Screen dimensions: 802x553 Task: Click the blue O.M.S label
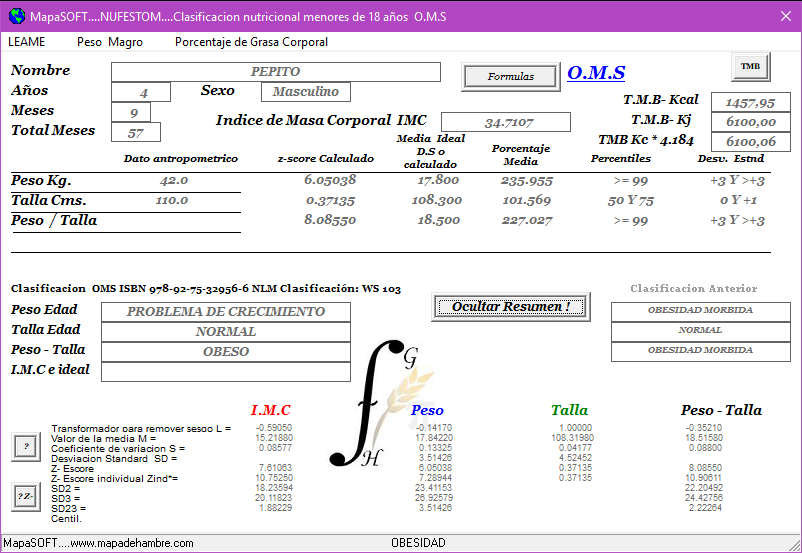click(x=596, y=73)
